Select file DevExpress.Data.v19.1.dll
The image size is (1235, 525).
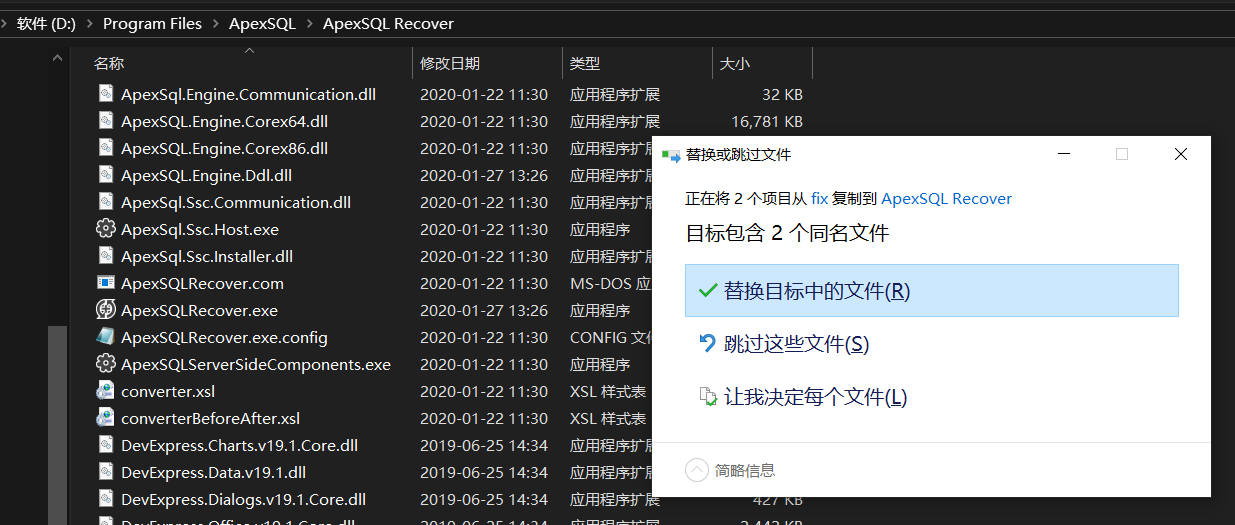point(213,473)
